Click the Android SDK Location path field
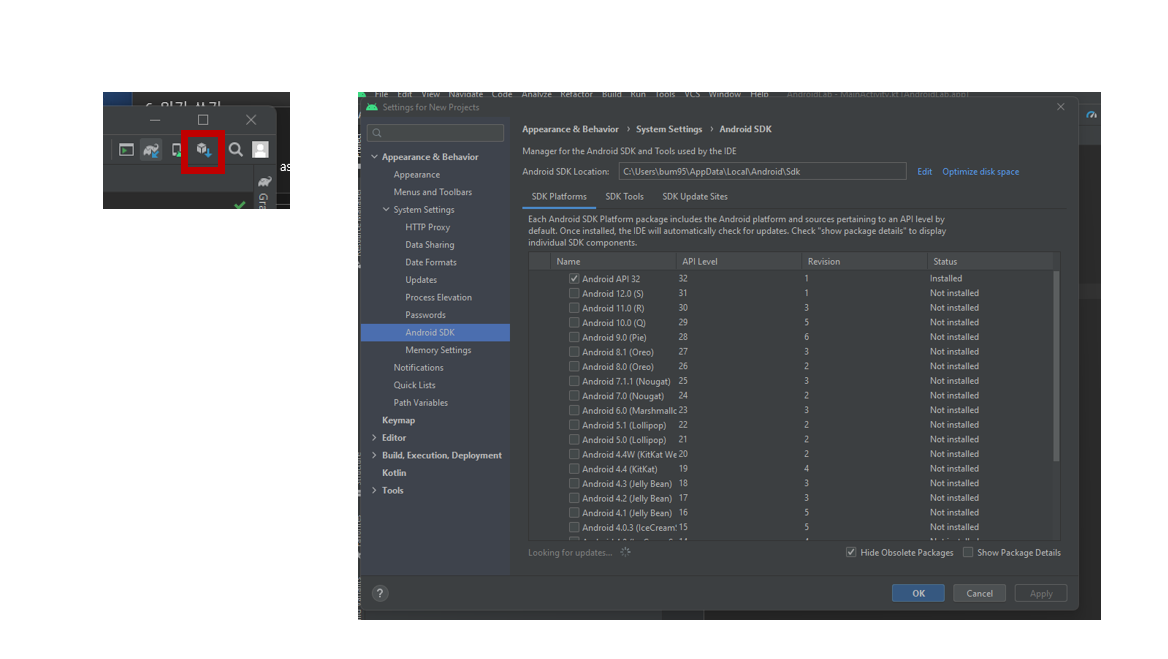The height and width of the screenshot is (659, 1168). pyautogui.click(x=762, y=172)
